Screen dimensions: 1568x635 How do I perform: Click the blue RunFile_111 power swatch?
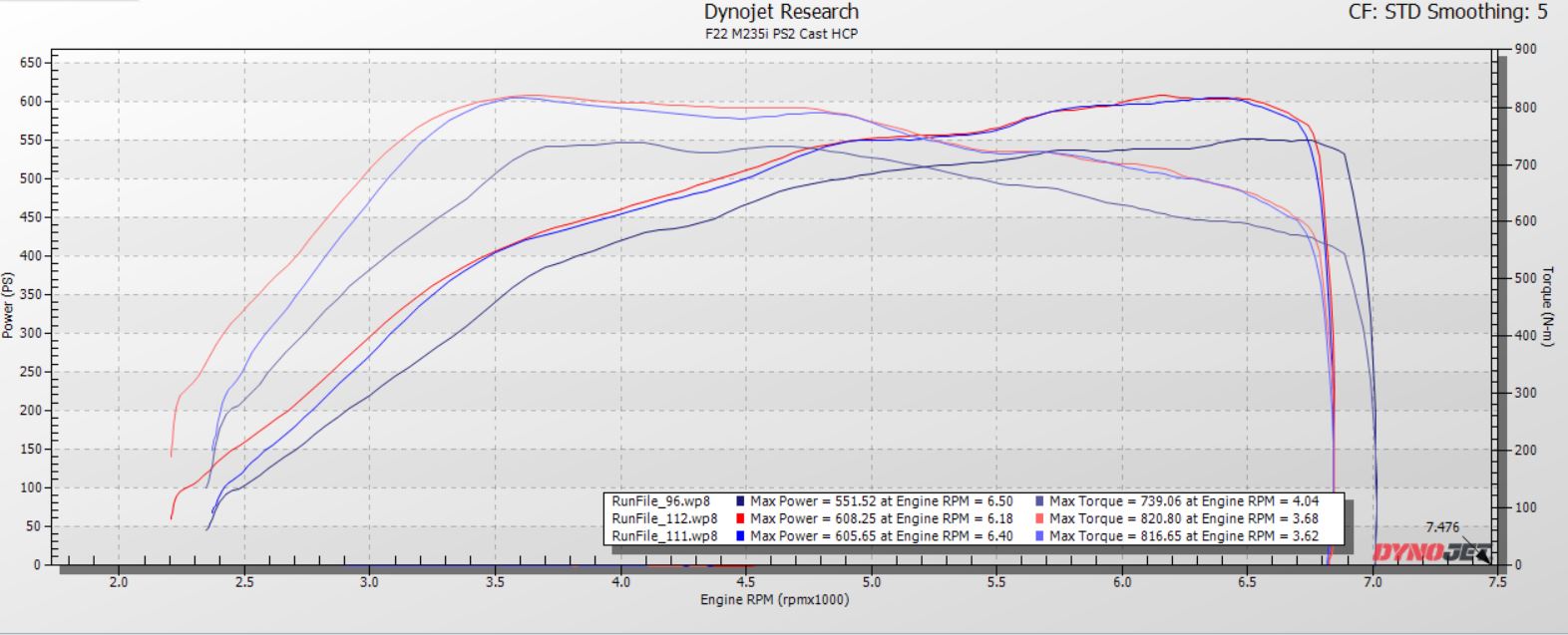pos(741,536)
